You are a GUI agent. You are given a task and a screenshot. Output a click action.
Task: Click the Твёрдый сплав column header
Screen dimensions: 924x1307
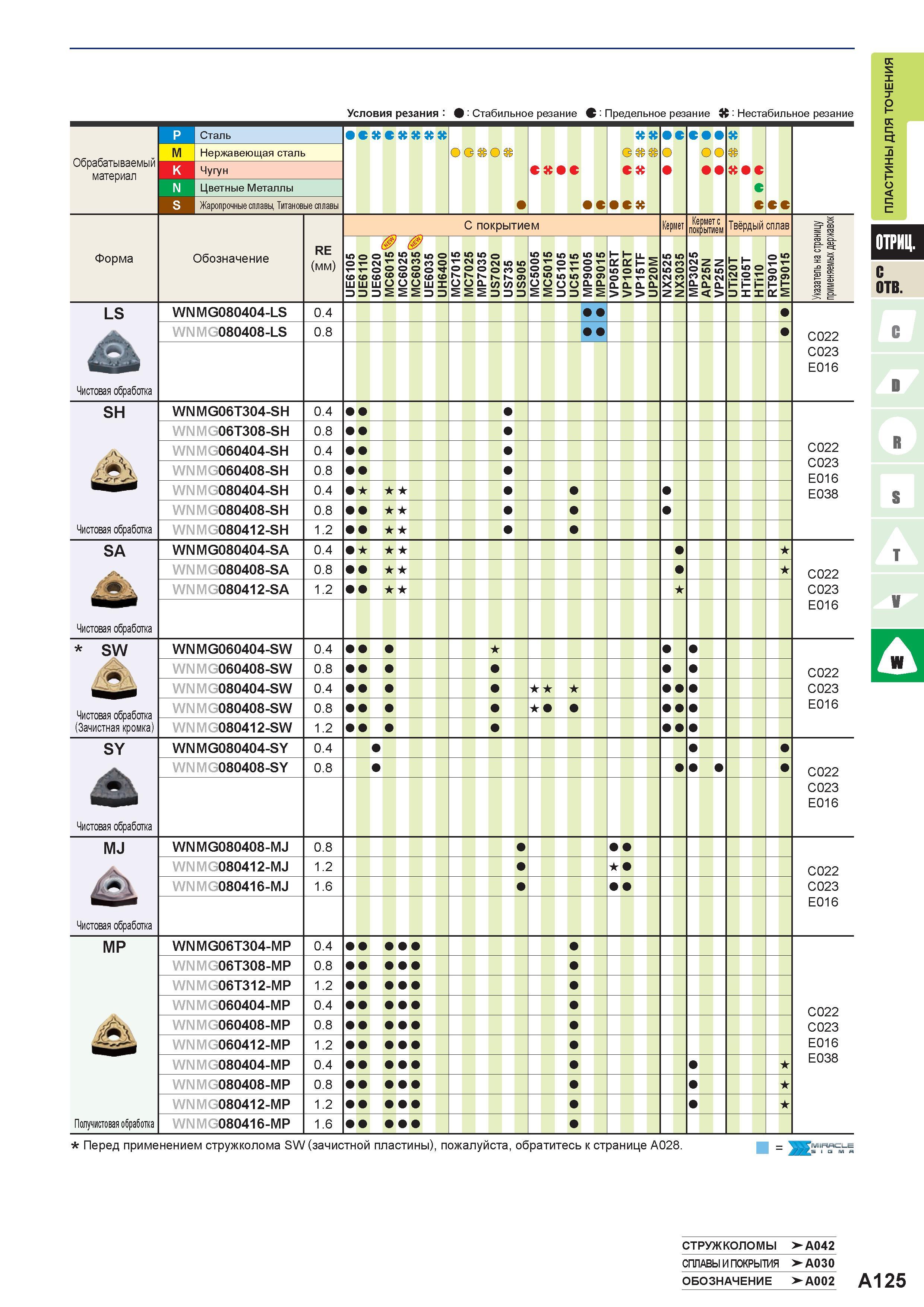[x=759, y=225]
